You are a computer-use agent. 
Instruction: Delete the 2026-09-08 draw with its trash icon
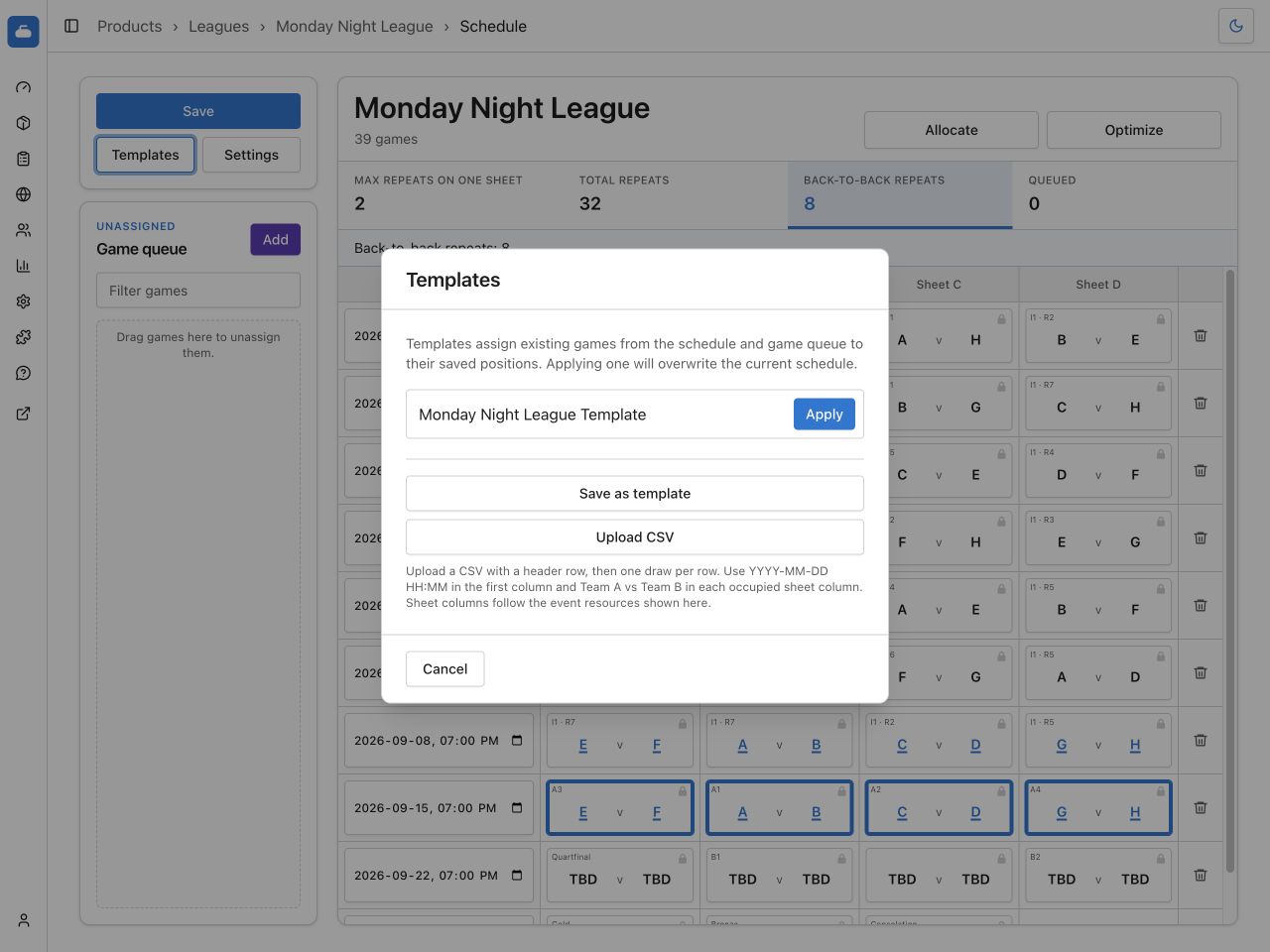pyautogui.click(x=1201, y=741)
